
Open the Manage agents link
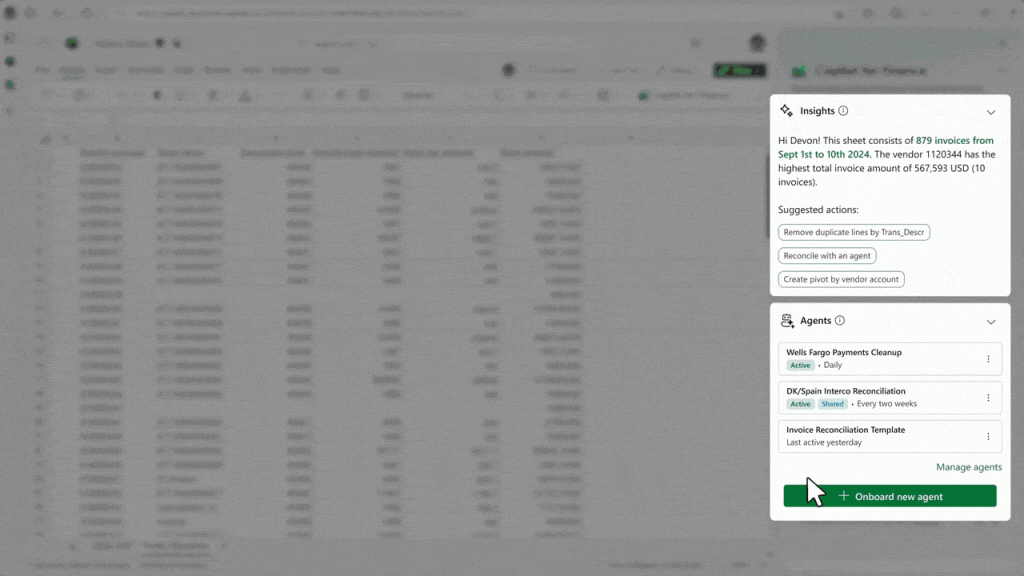[x=968, y=467]
